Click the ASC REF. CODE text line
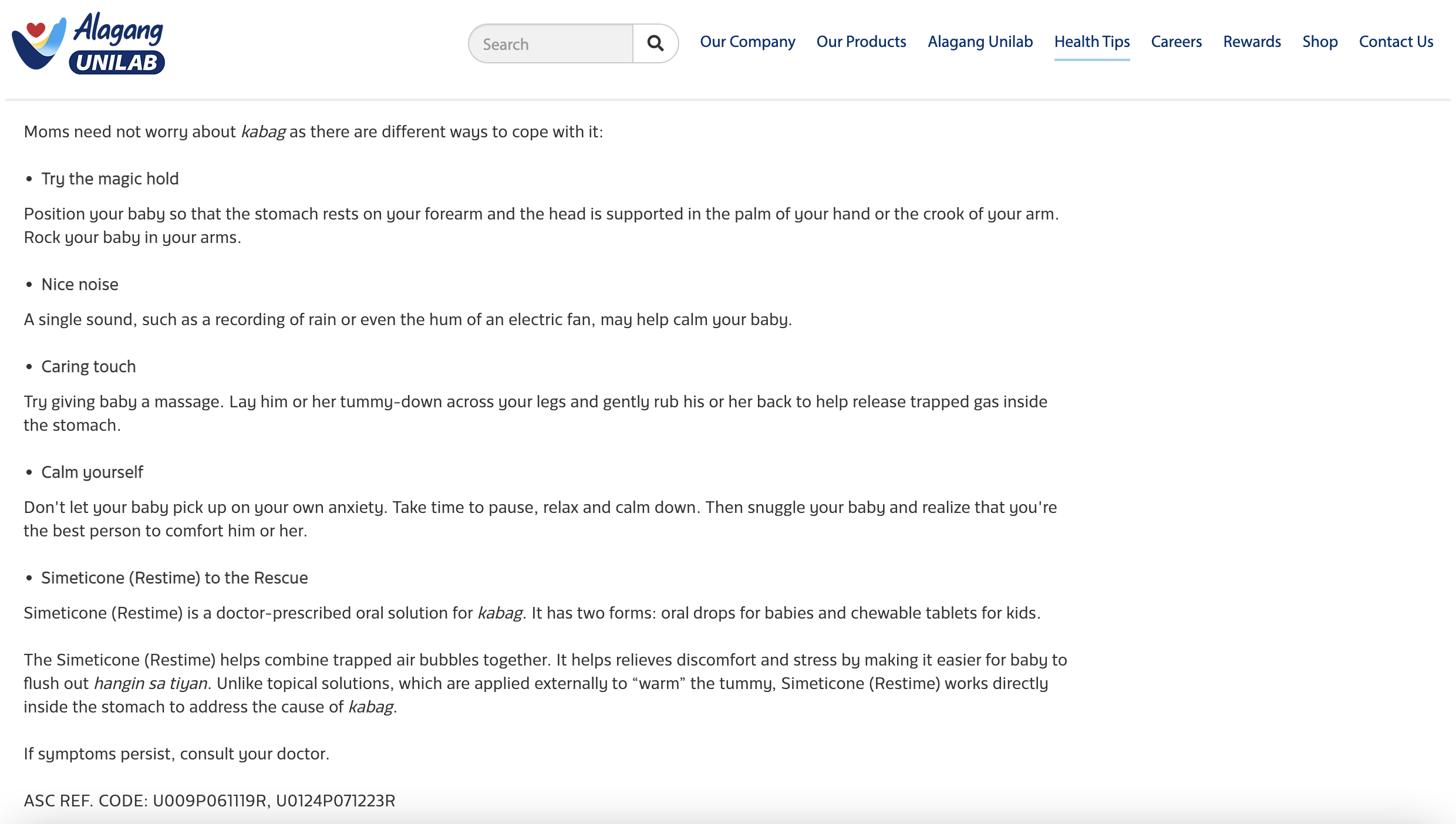This screenshot has height=824, width=1456. pyautogui.click(x=209, y=801)
